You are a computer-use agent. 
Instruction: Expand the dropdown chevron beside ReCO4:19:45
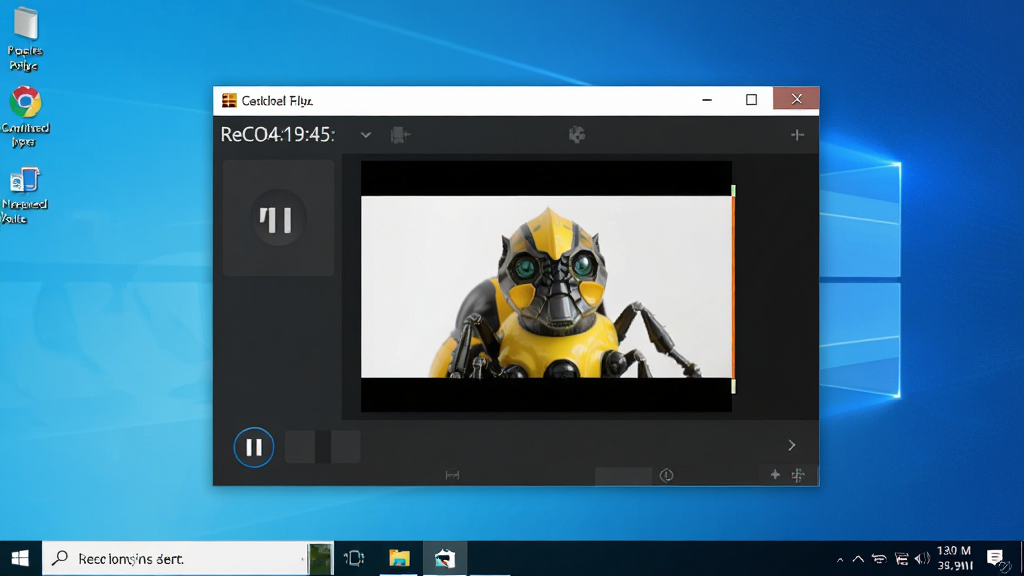click(x=366, y=135)
